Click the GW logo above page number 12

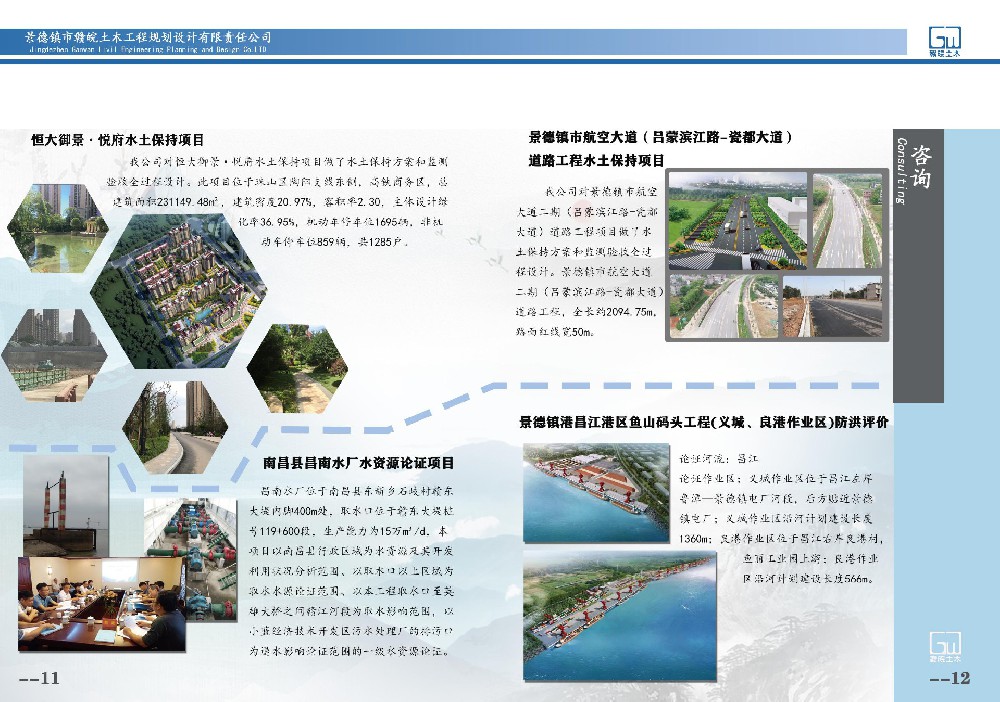pyautogui.click(x=944, y=647)
